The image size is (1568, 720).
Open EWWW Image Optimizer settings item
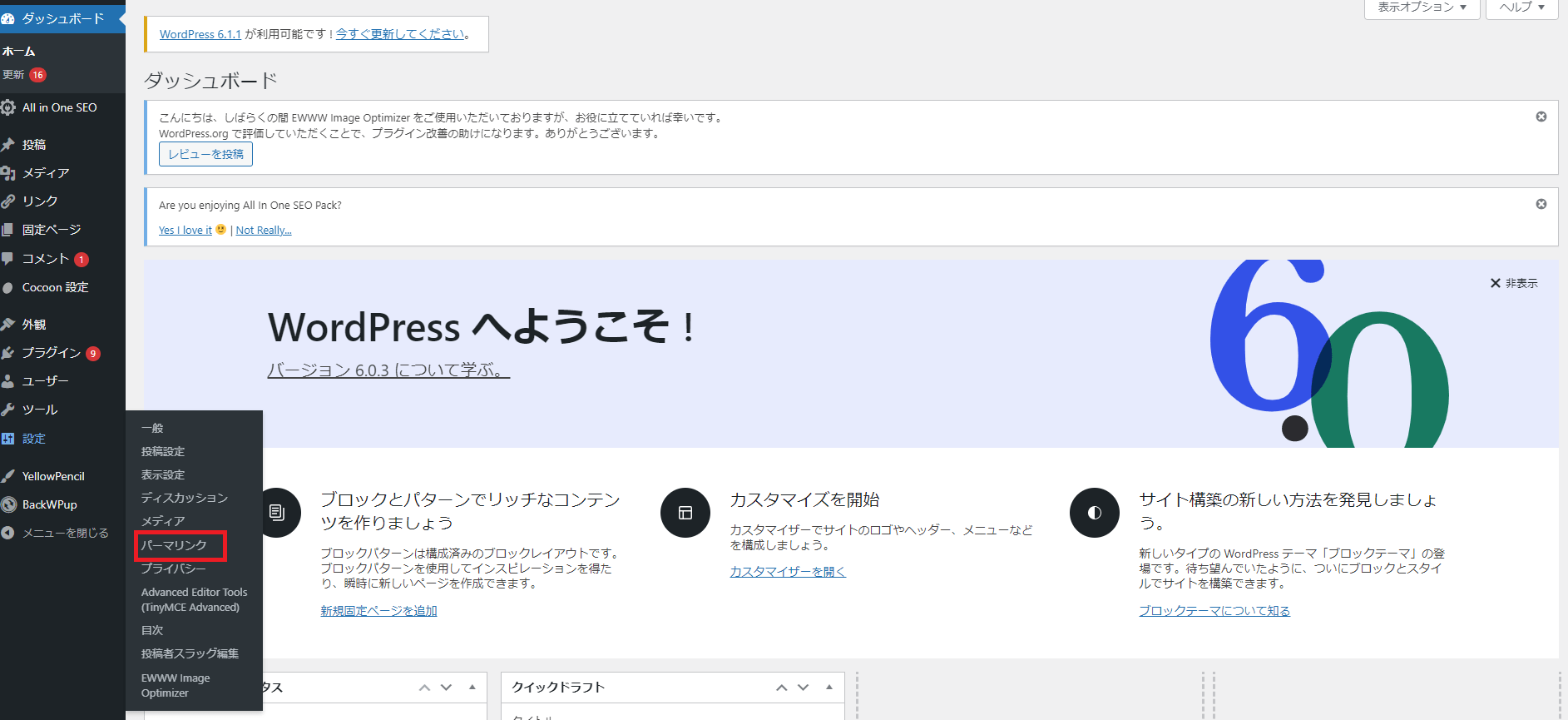tap(176, 685)
